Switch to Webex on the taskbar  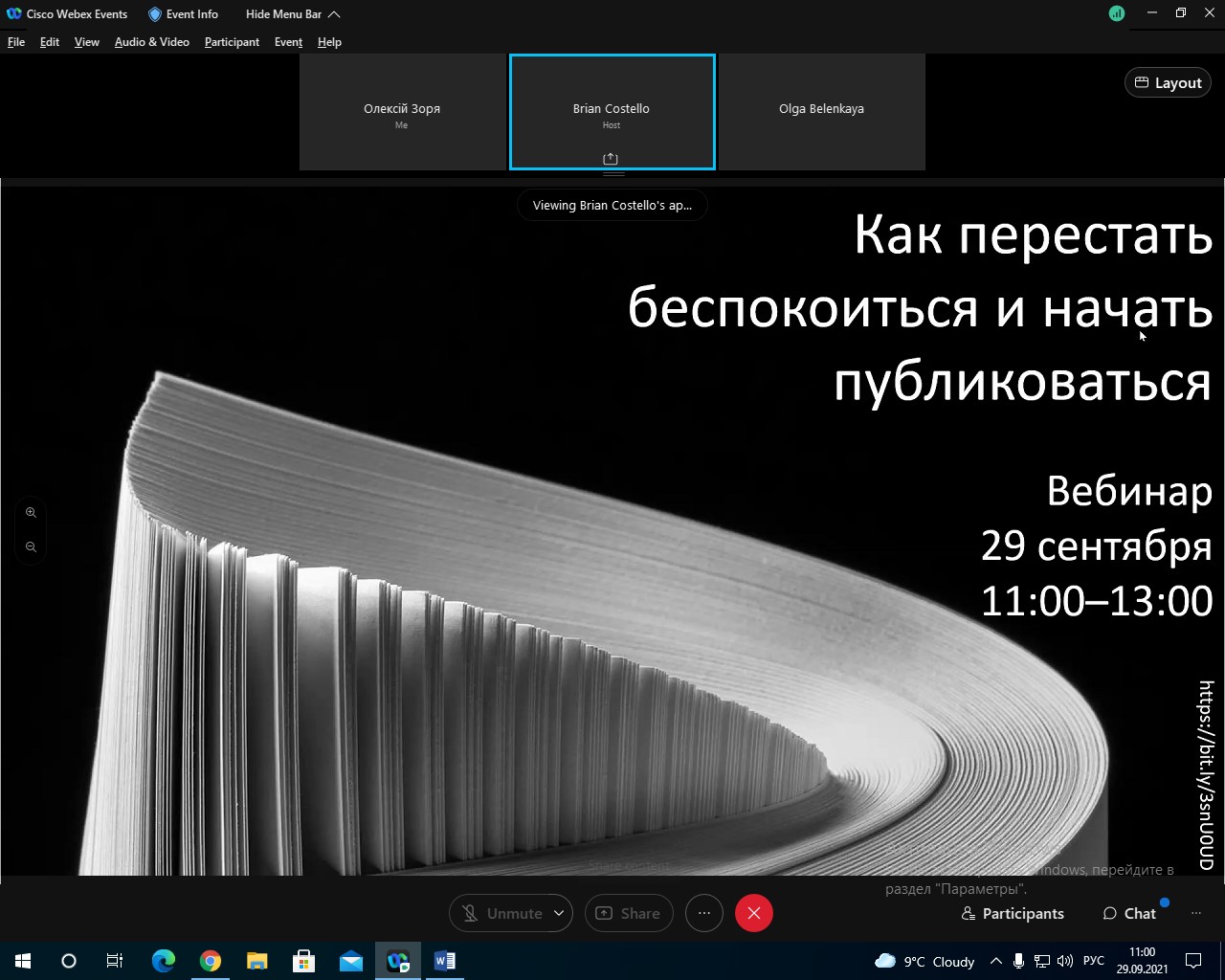[398, 961]
